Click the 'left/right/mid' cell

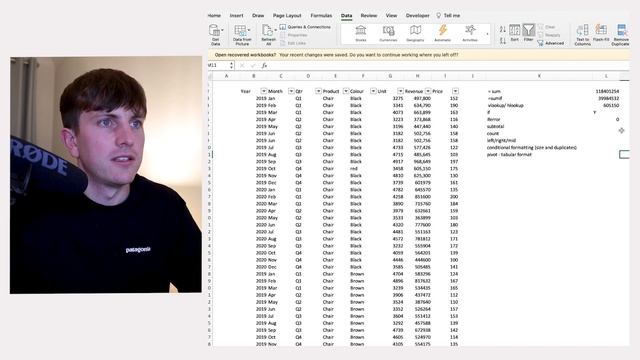coord(539,140)
